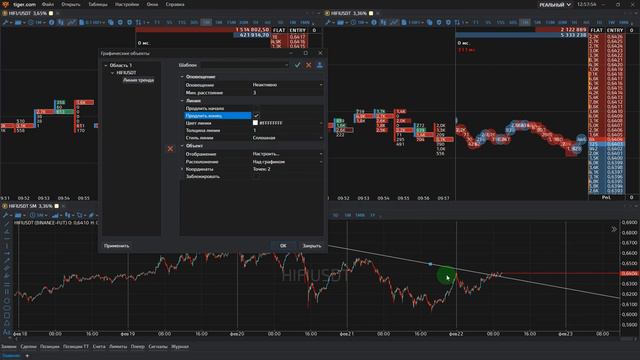
Task: Open Шаблон template dropdown
Action: coord(286,65)
